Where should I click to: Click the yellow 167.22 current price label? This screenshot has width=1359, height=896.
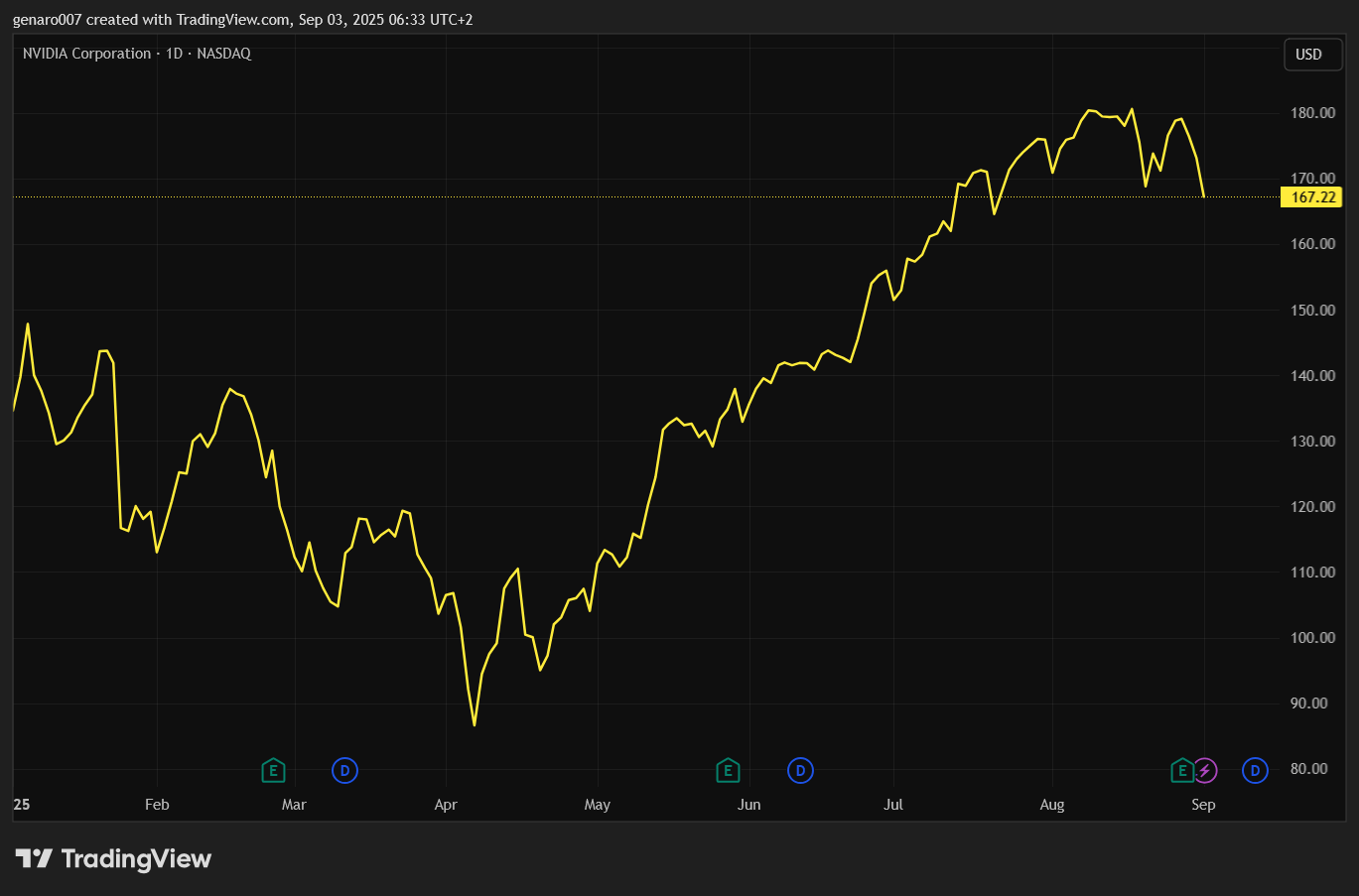point(1312,197)
